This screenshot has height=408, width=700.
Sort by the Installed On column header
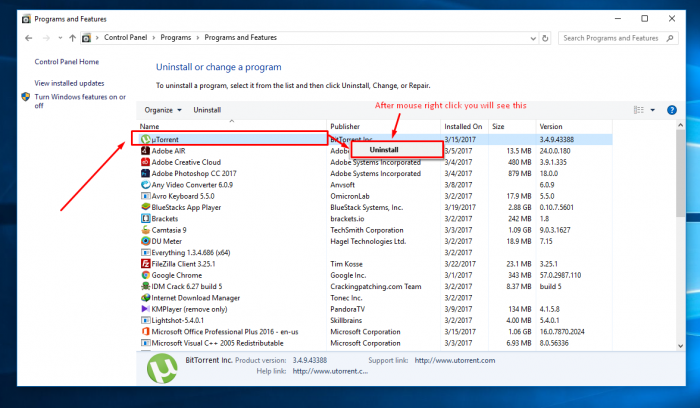point(465,126)
